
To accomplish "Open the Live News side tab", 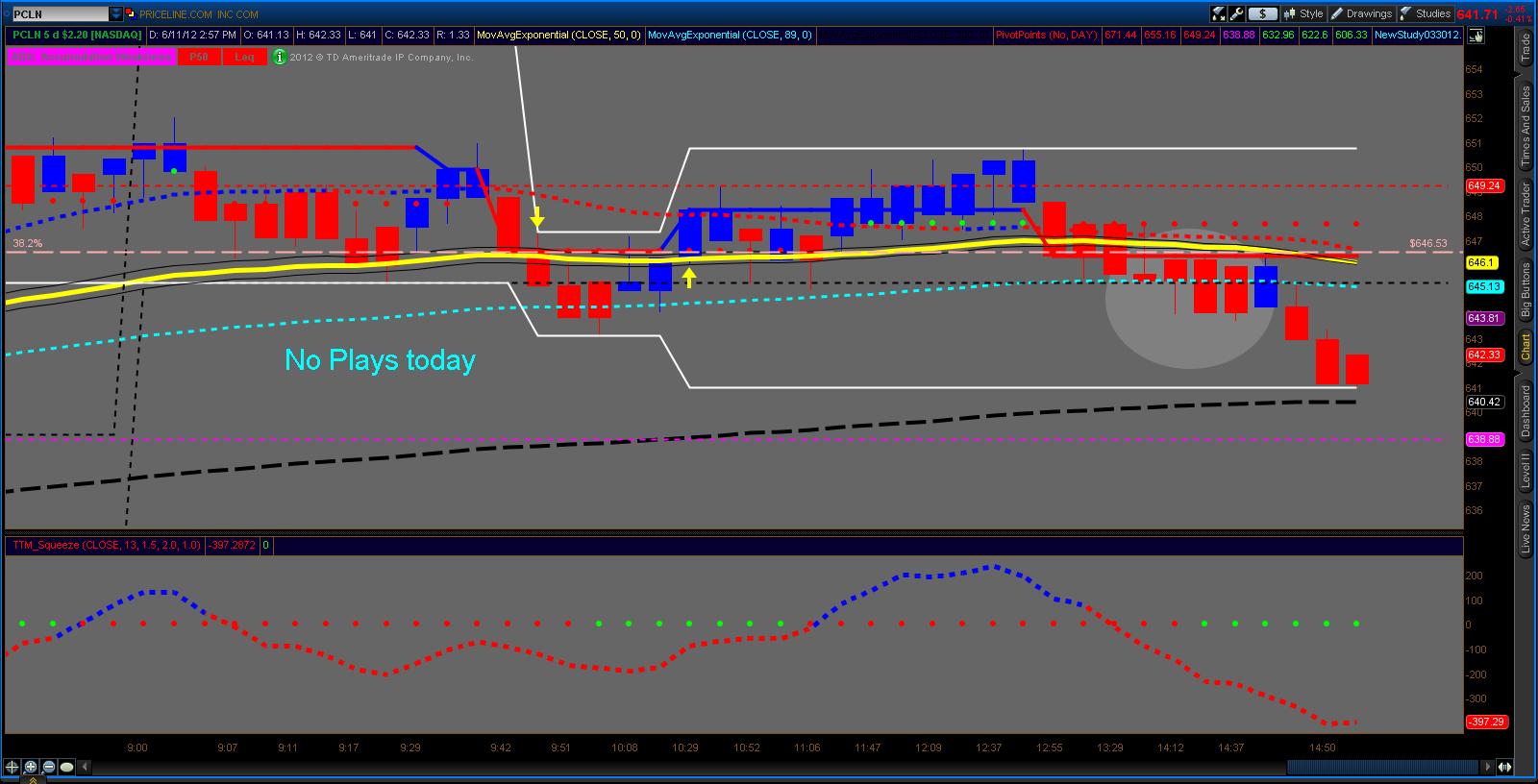I will [1526, 528].
